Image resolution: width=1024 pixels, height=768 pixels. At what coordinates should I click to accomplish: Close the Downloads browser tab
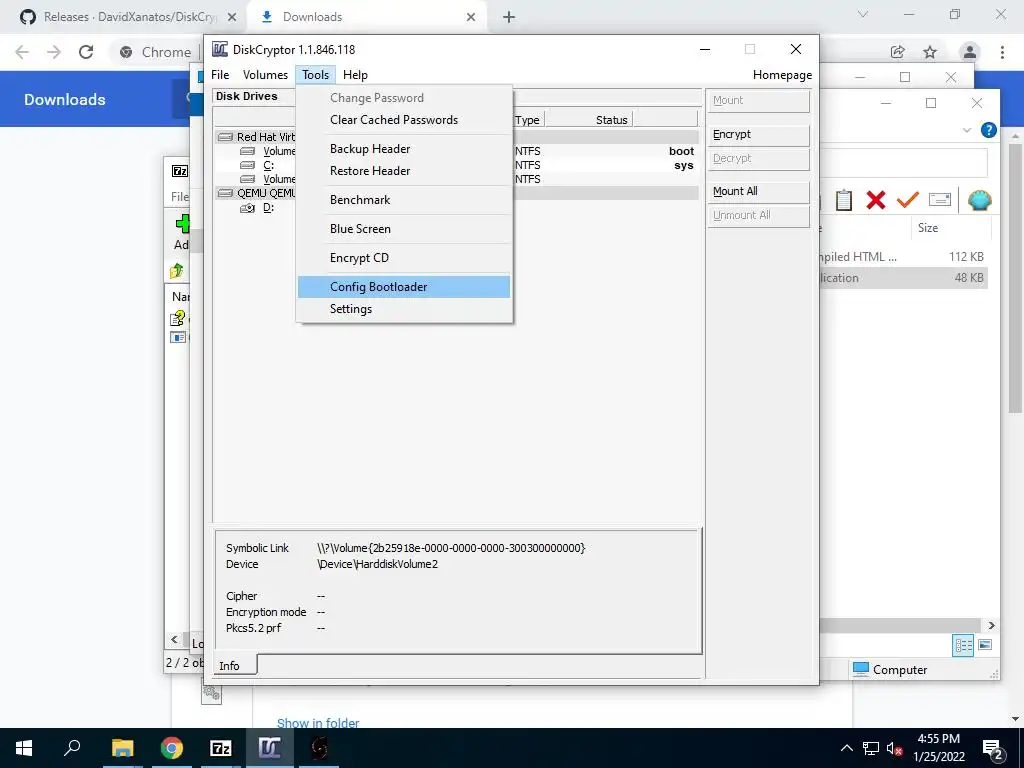[471, 18]
